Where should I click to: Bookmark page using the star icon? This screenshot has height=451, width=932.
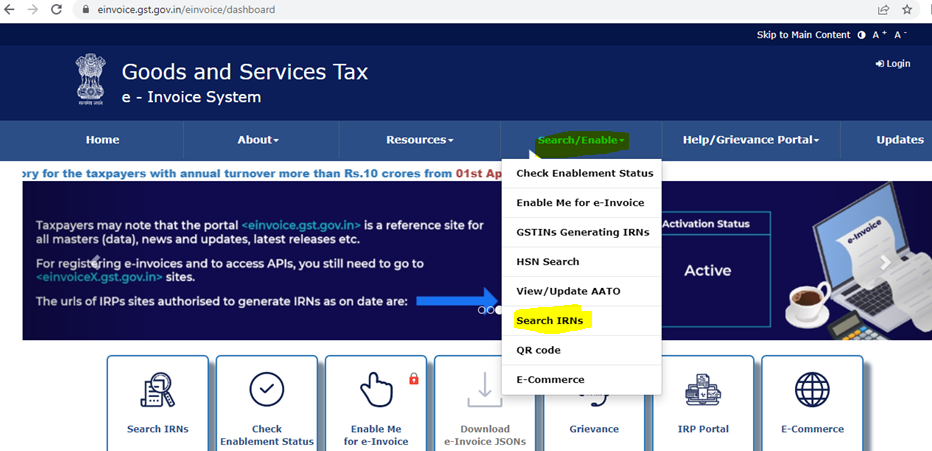point(907,10)
